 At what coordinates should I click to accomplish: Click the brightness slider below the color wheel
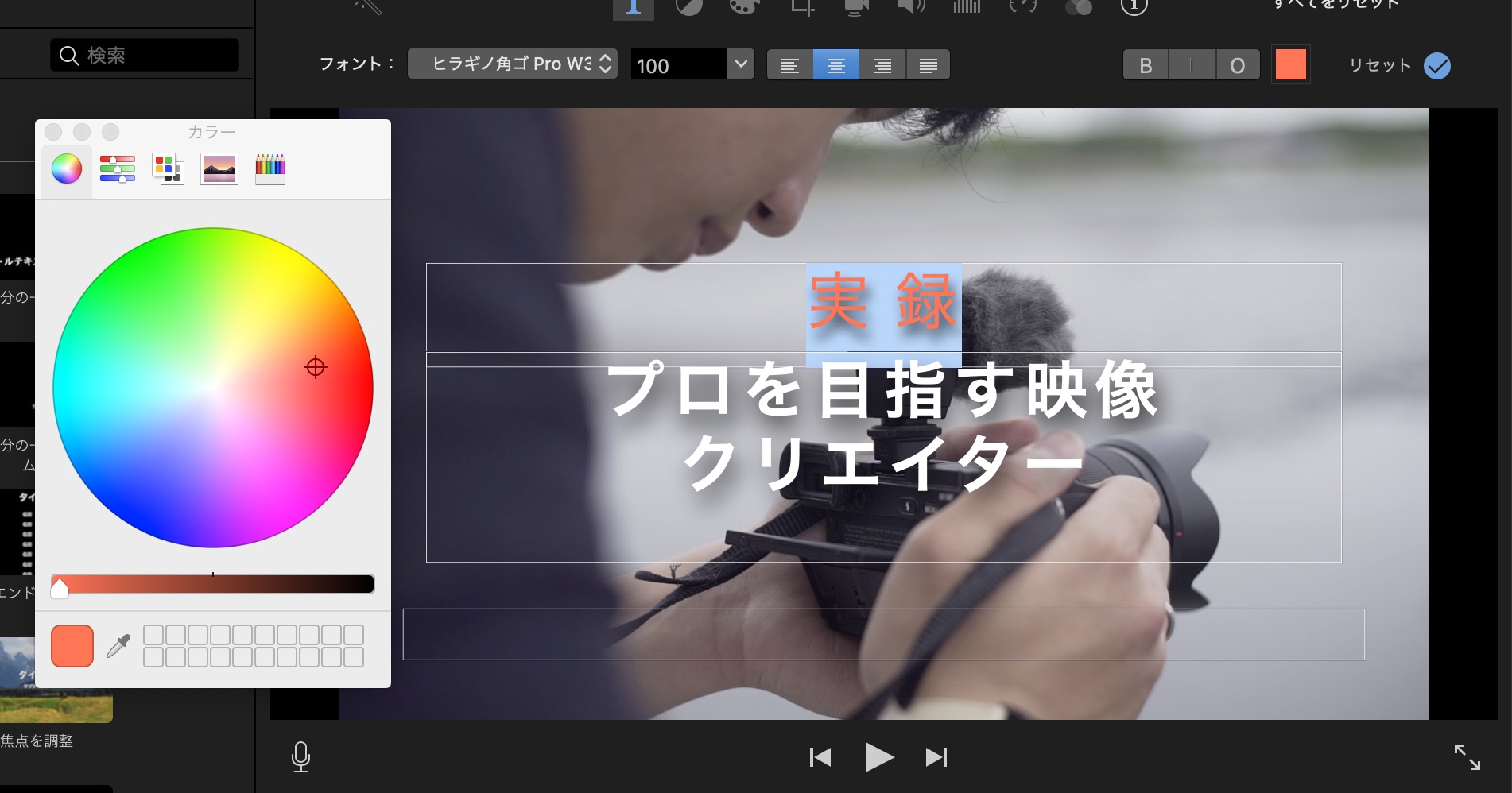click(x=213, y=584)
